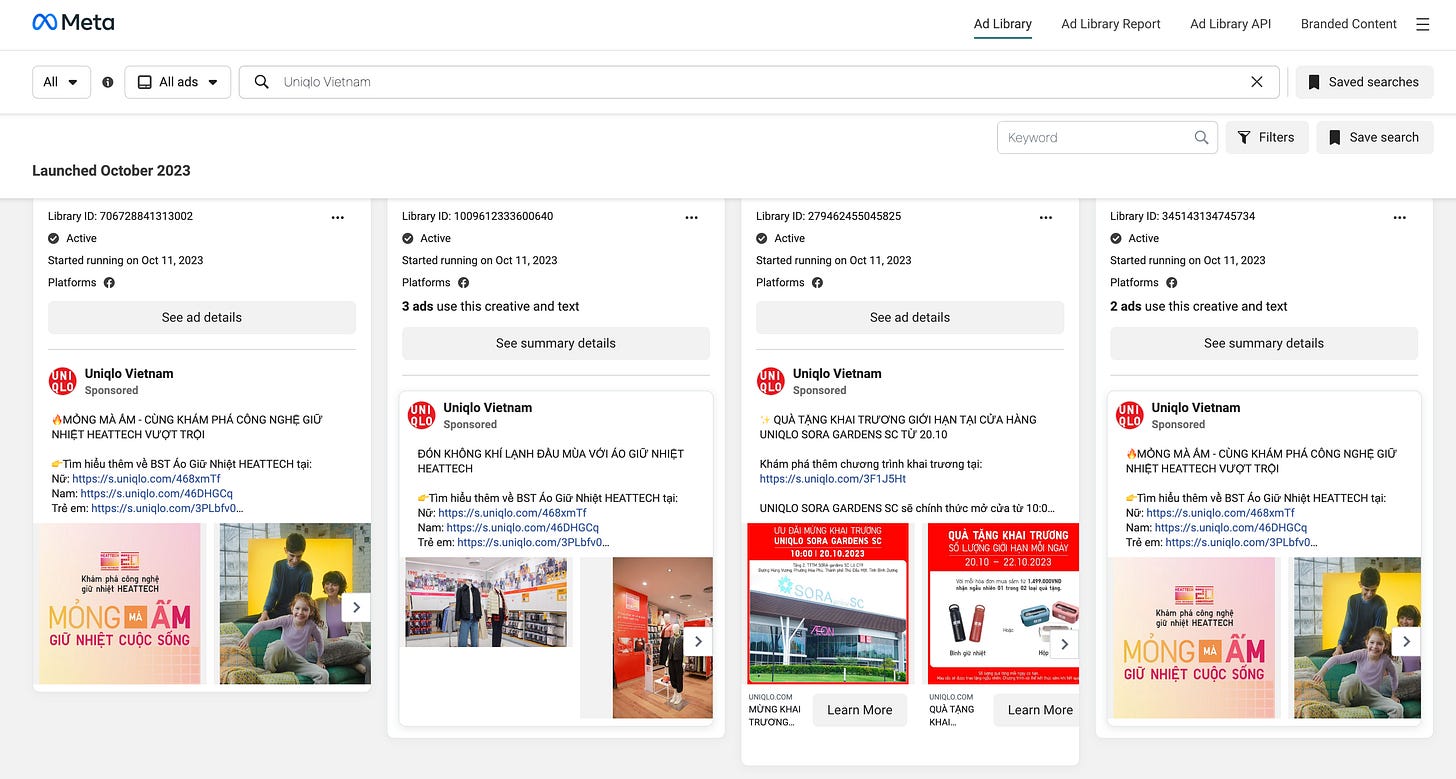
Task: Open the Ad Library tab
Action: point(1003,24)
